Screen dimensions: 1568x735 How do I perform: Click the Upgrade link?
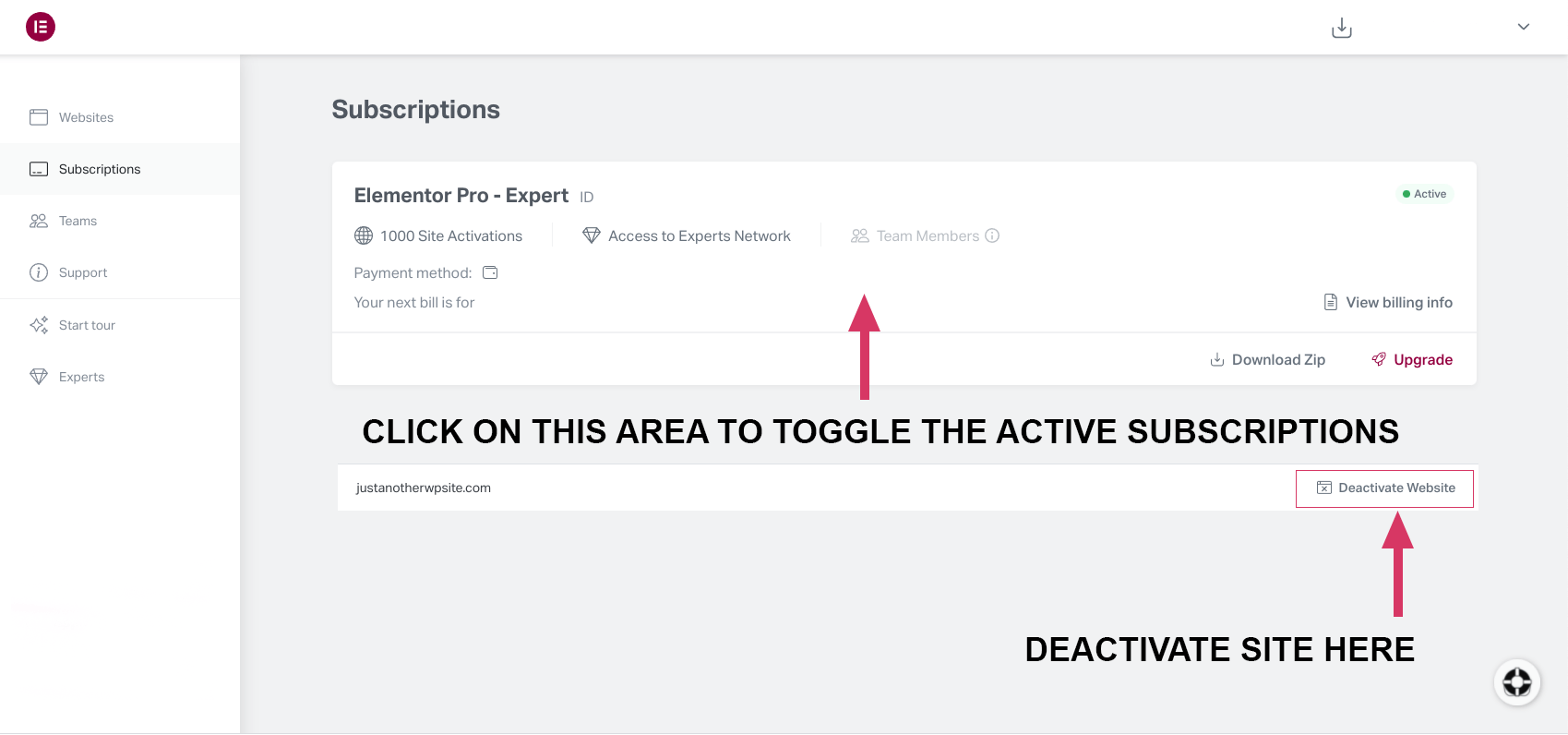tap(1412, 359)
